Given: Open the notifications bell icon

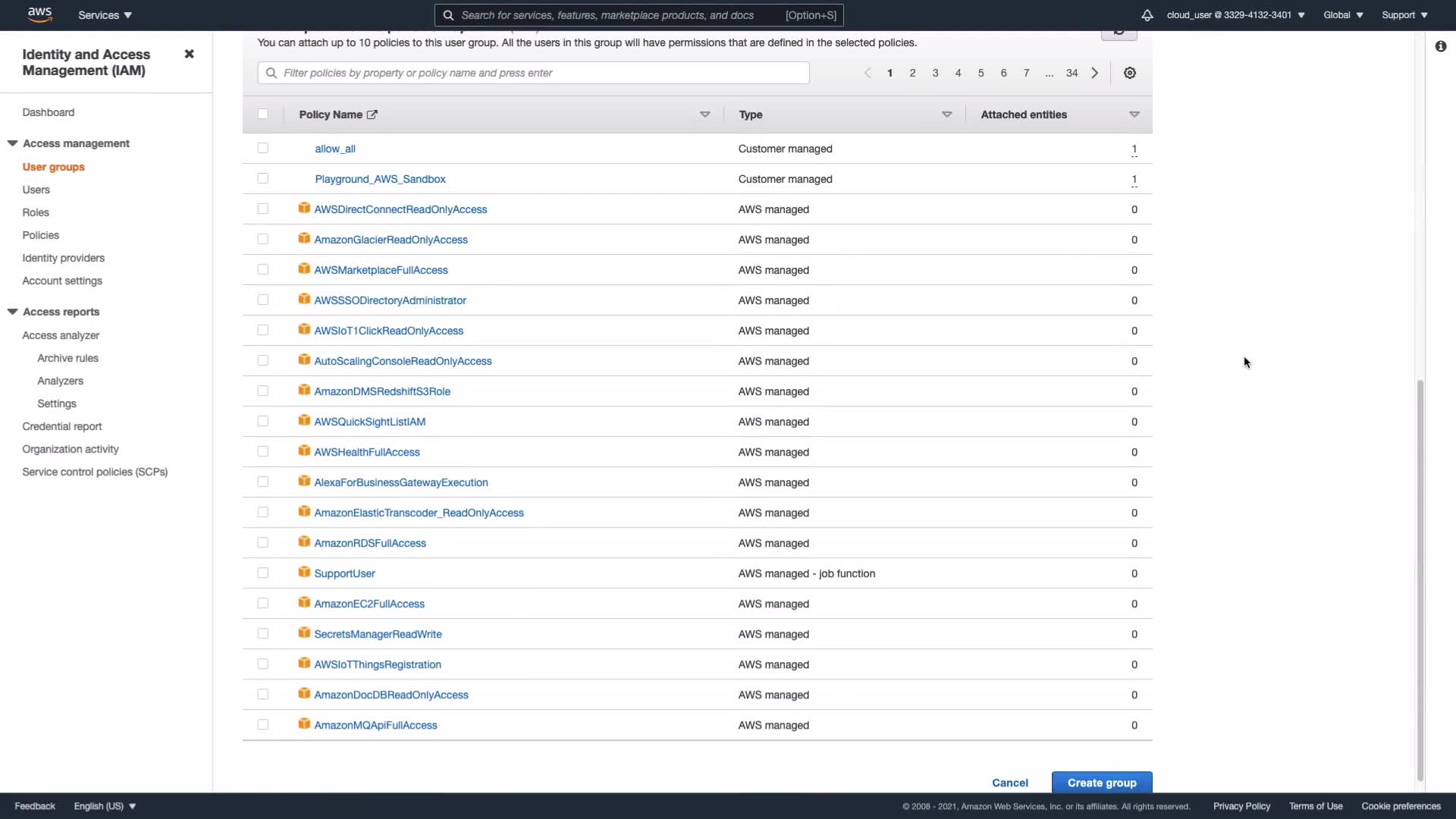Looking at the screenshot, I should tap(1147, 15).
